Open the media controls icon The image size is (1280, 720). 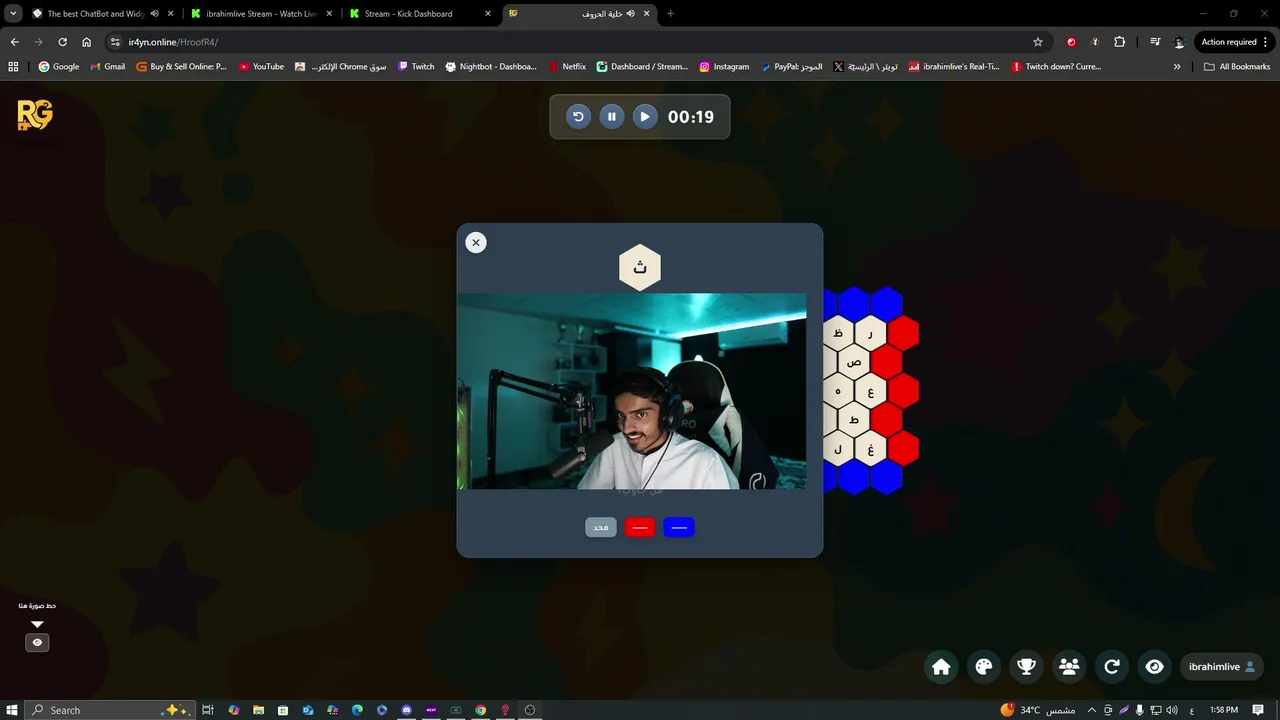1155,42
